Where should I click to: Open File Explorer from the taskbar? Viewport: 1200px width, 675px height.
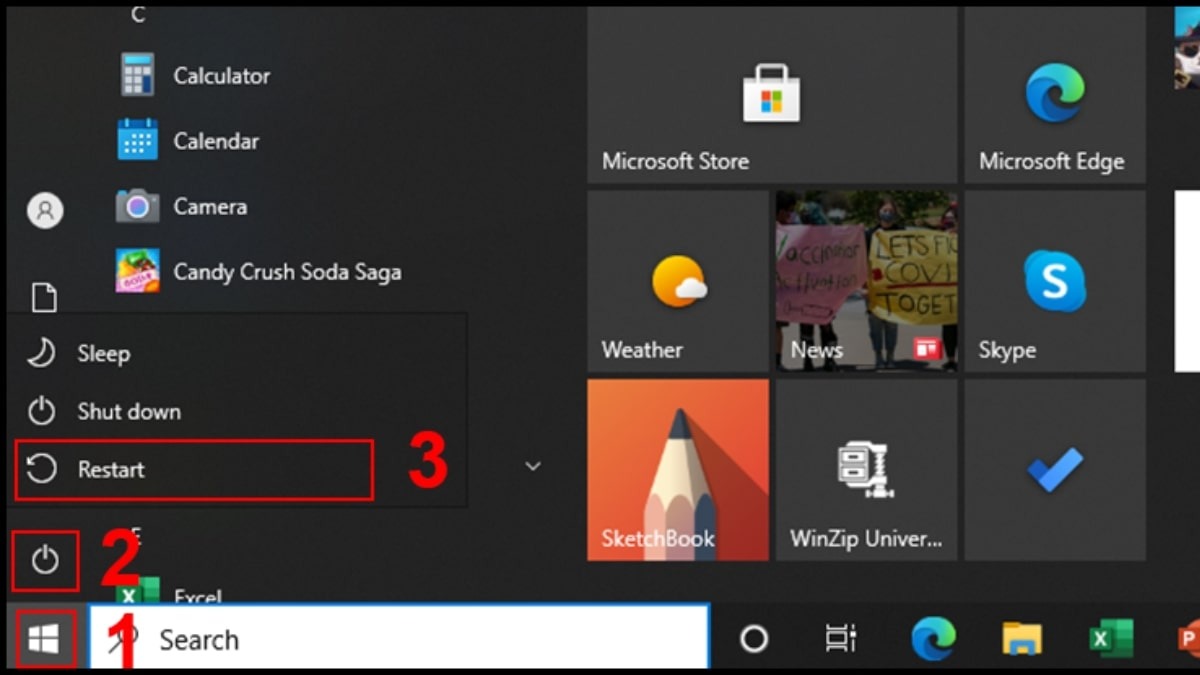pos(1022,638)
